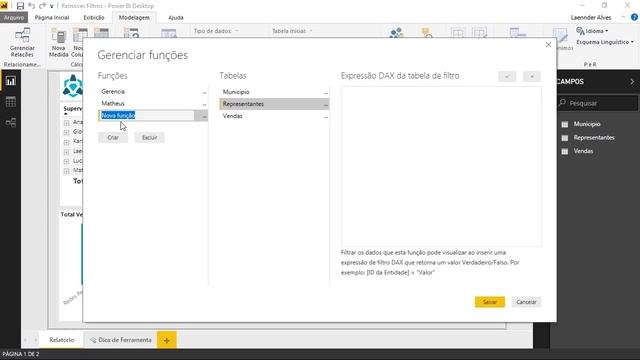Viewport: 640px width, 360px height.
Task: Click the Pesquisar field in Campos pane
Action: [597, 103]
